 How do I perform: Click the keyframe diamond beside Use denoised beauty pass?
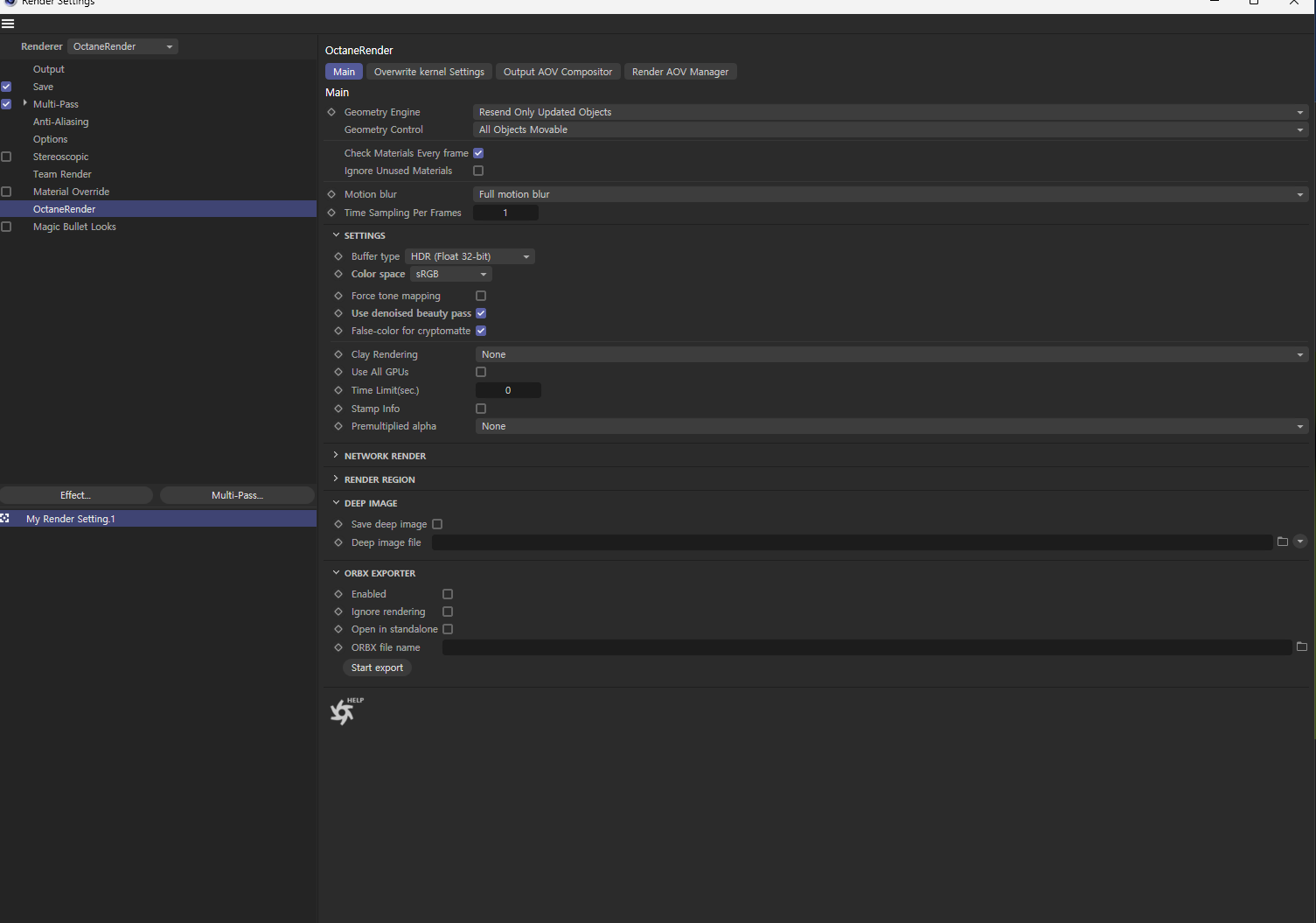pos(338,313)
